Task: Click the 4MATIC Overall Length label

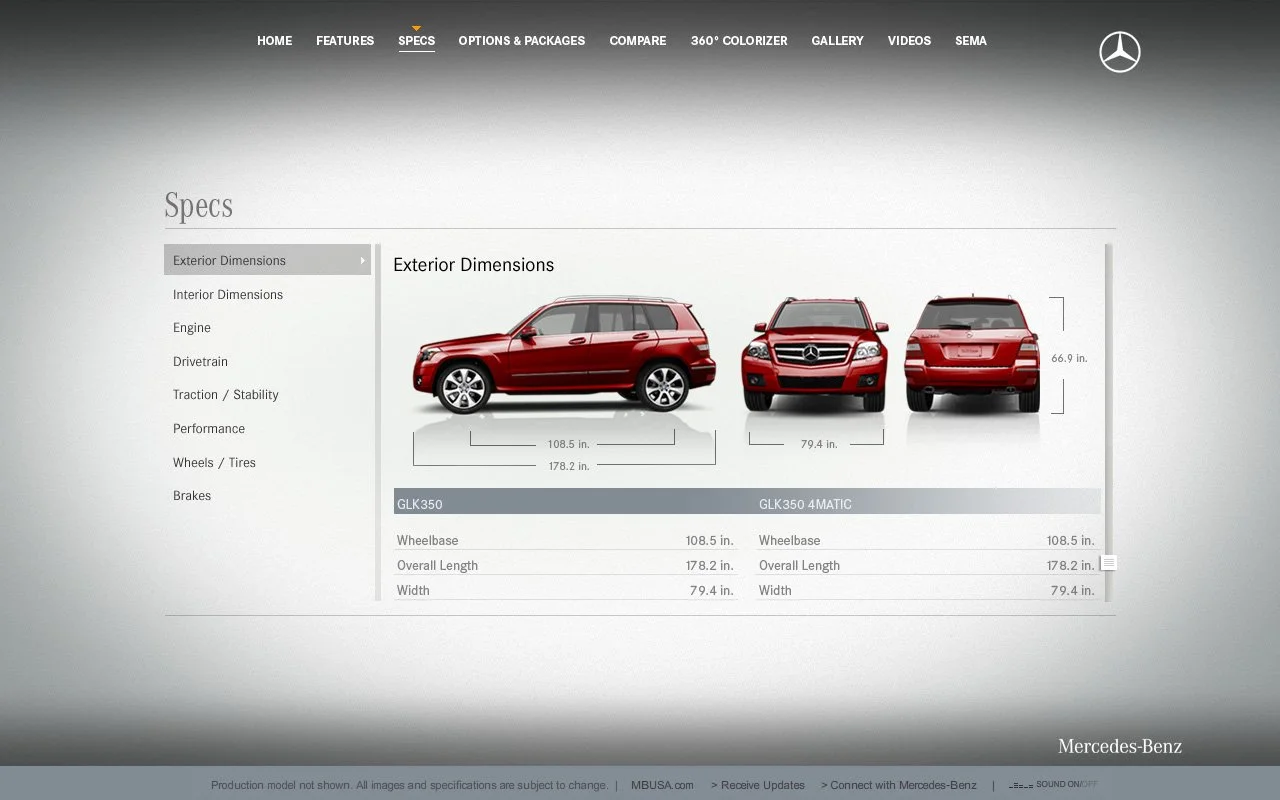Action: pyautogui.click(x=799, y=566)
